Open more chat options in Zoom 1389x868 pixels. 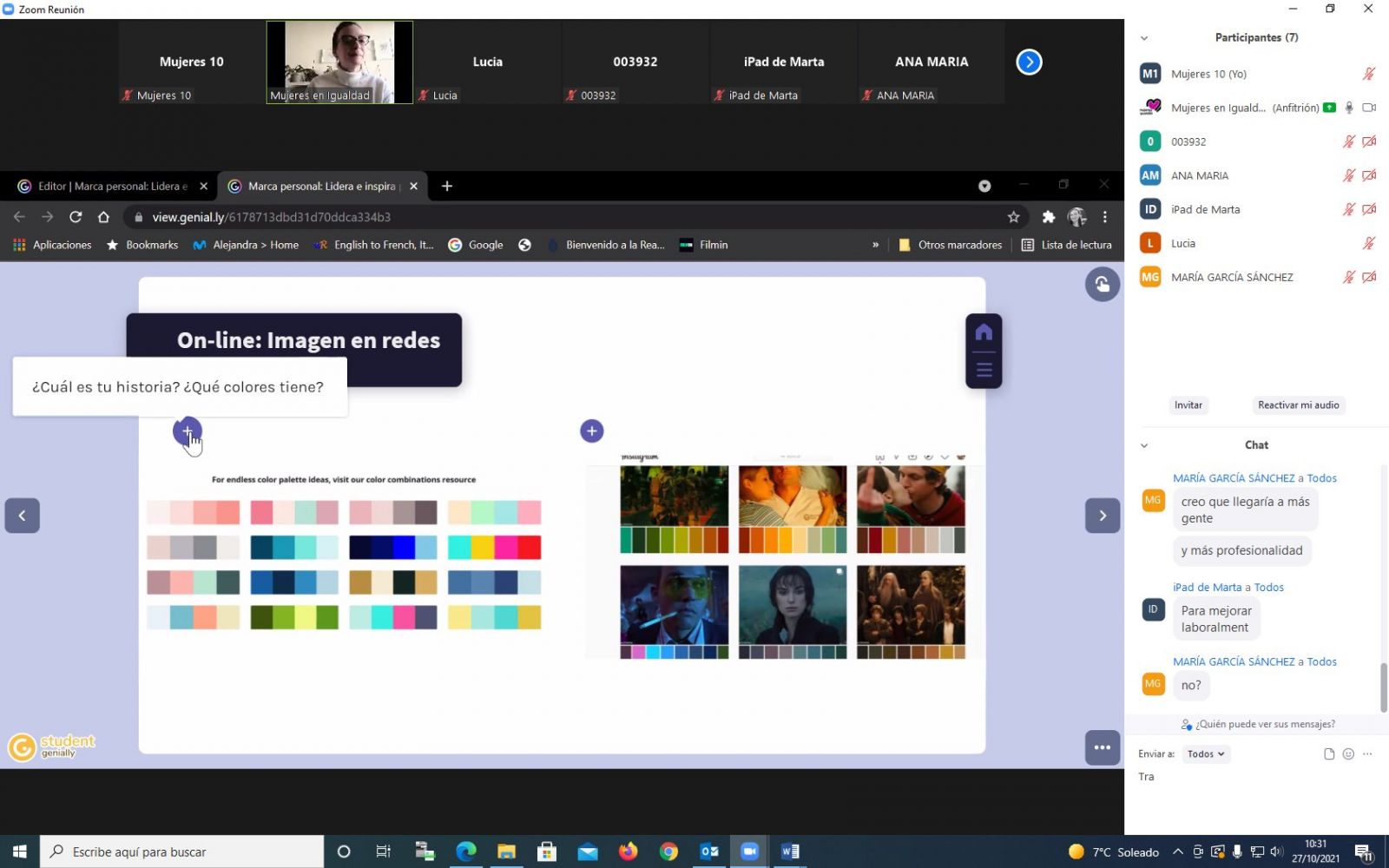(x=1367, y=753)
